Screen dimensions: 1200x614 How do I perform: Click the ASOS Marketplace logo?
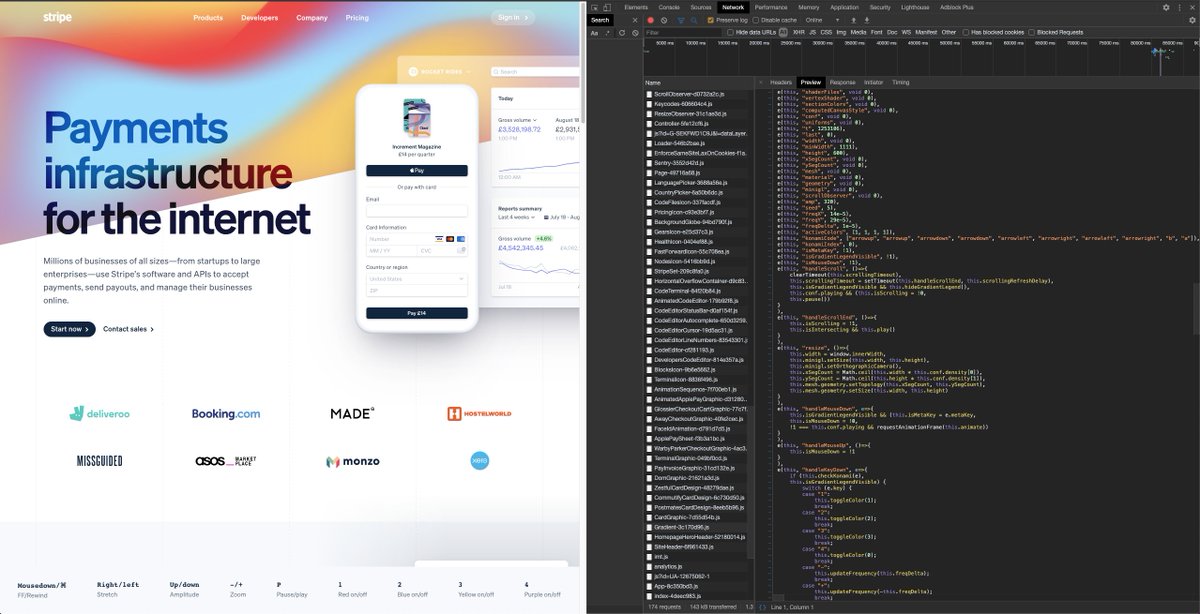226,461
